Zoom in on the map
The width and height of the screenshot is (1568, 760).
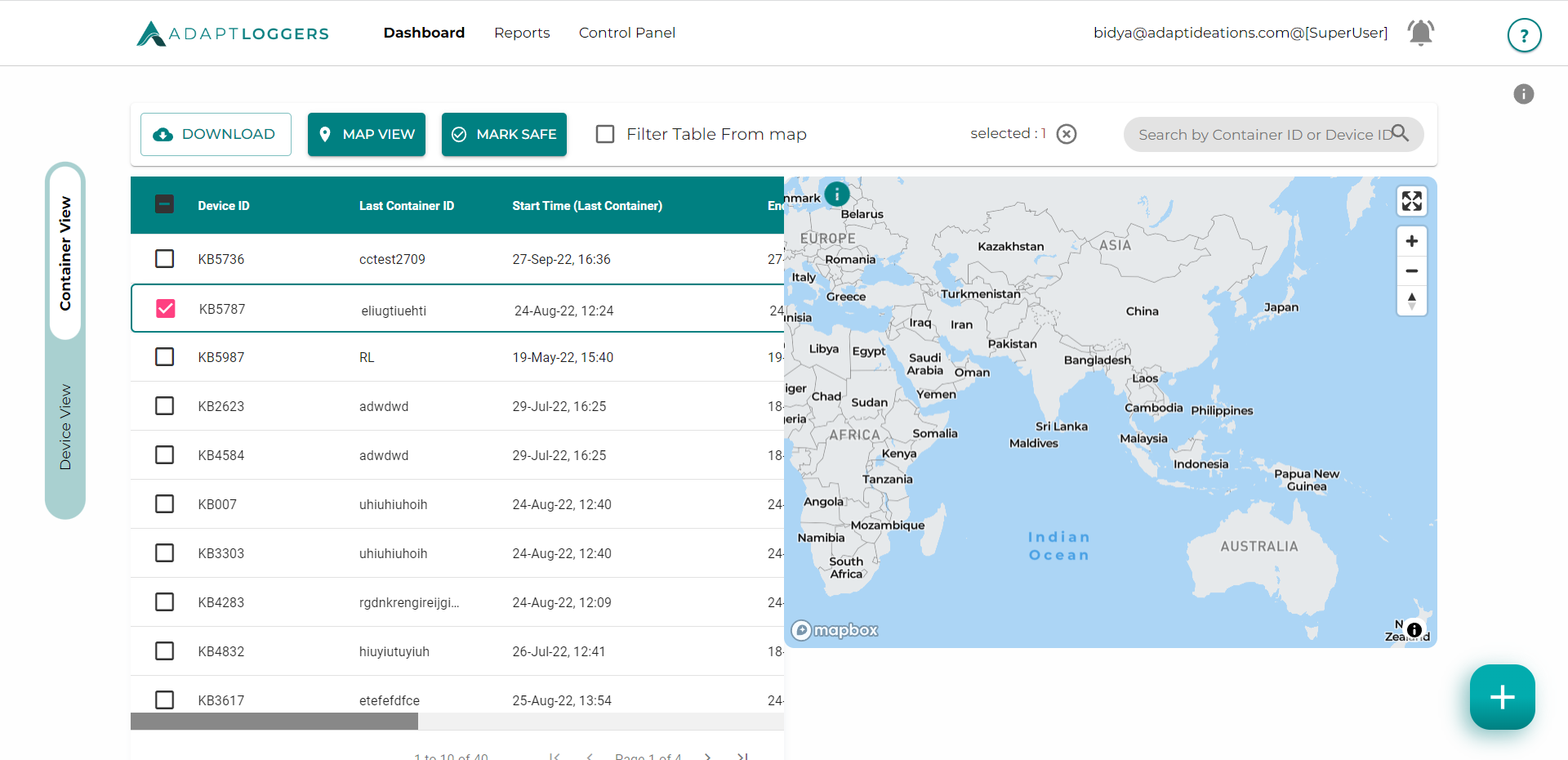1412,241
